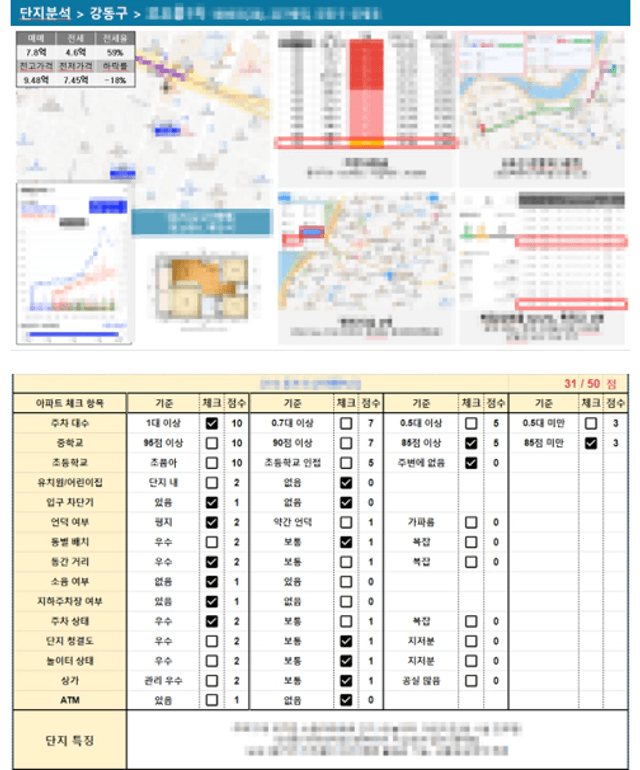The image size is (640, 770).
Task: Uncheck the 중학교 '85점 미만' checkbox
Action: (x=591, y=443)
